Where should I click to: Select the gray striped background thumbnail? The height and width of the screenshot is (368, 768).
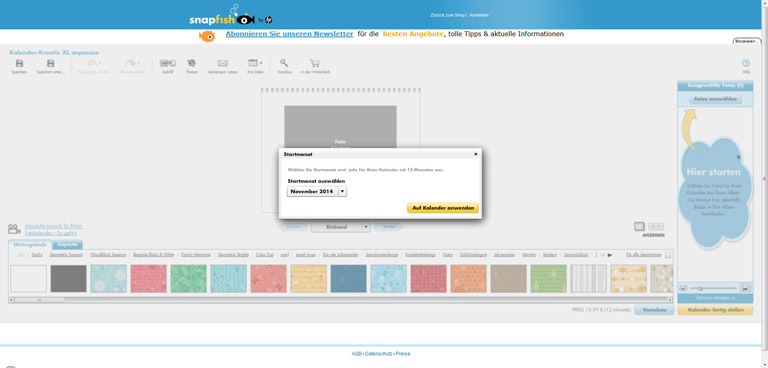pos(588,279)
